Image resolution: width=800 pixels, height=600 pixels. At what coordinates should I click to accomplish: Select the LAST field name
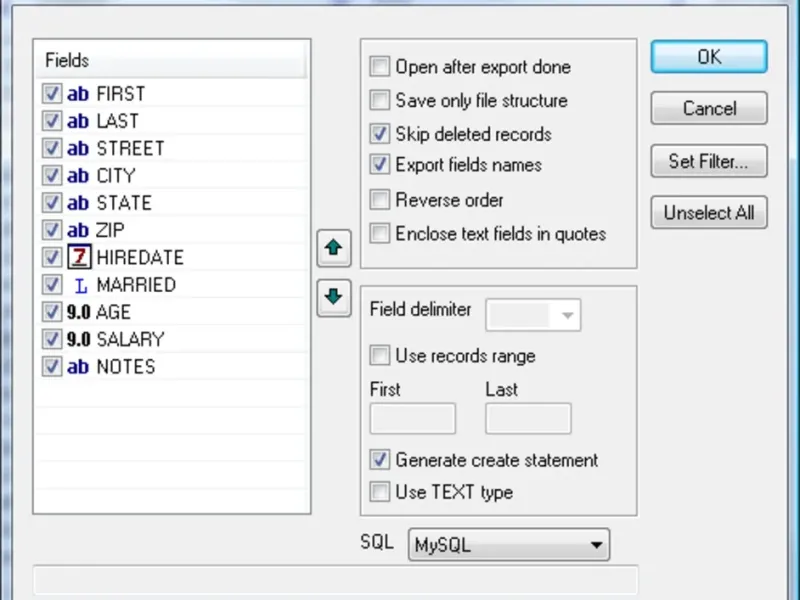(117, 121)
